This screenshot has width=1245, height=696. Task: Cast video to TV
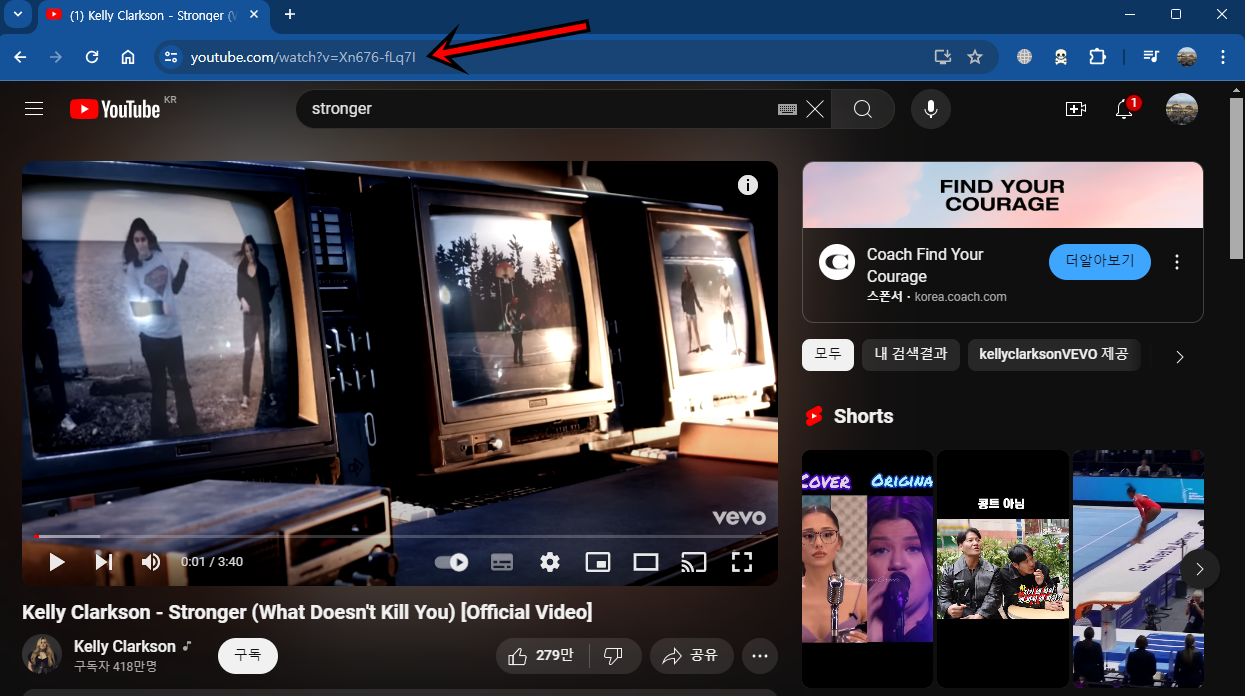694,562
